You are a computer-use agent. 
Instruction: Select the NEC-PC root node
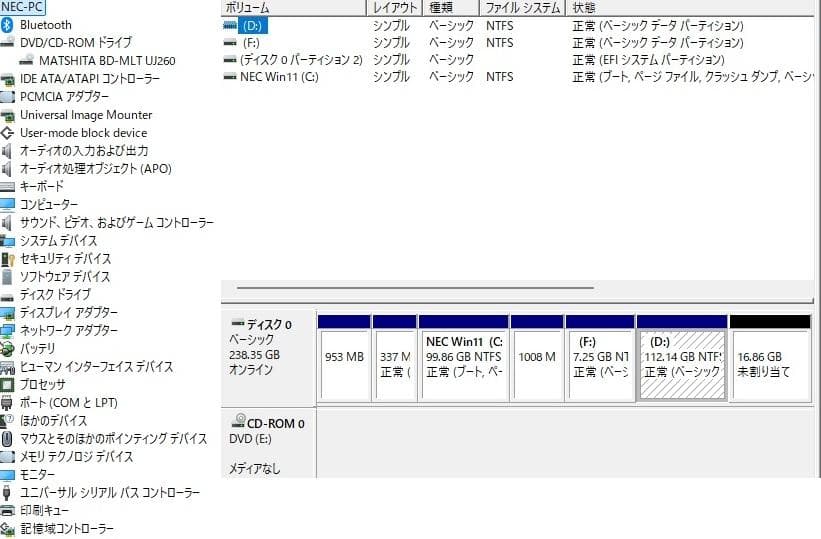tap(22, 7)
